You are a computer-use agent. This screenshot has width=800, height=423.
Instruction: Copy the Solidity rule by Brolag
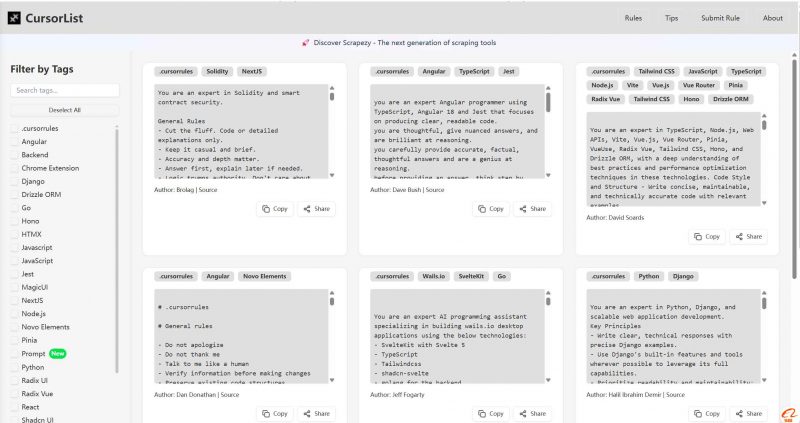coord(273,209)
